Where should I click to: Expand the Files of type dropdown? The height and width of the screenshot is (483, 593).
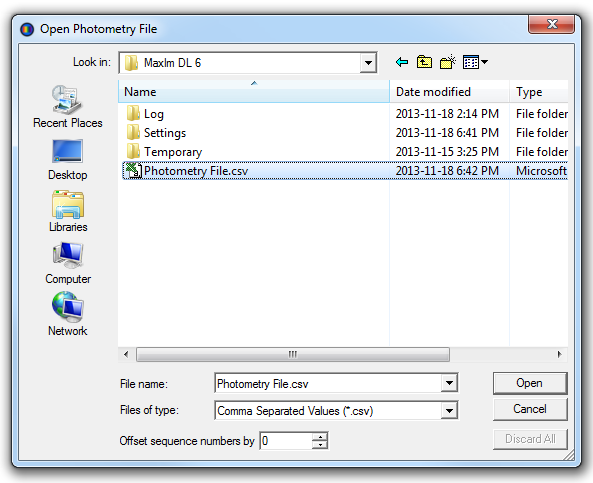click(x=449, y=410)
